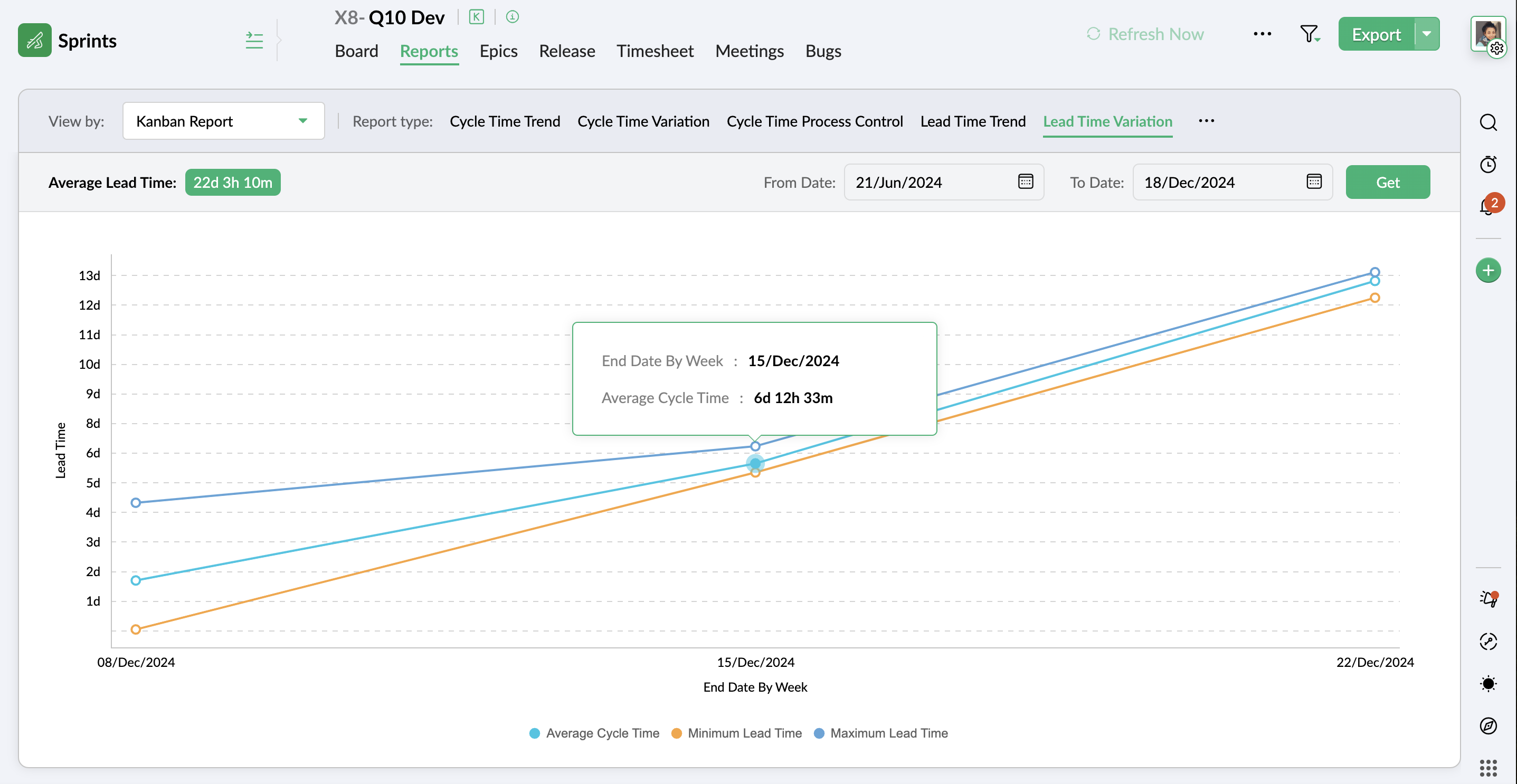This screenshot has width=1517, height=784.
Task: Open the search magnifier in right sidebar
Action: (1488, 122)
